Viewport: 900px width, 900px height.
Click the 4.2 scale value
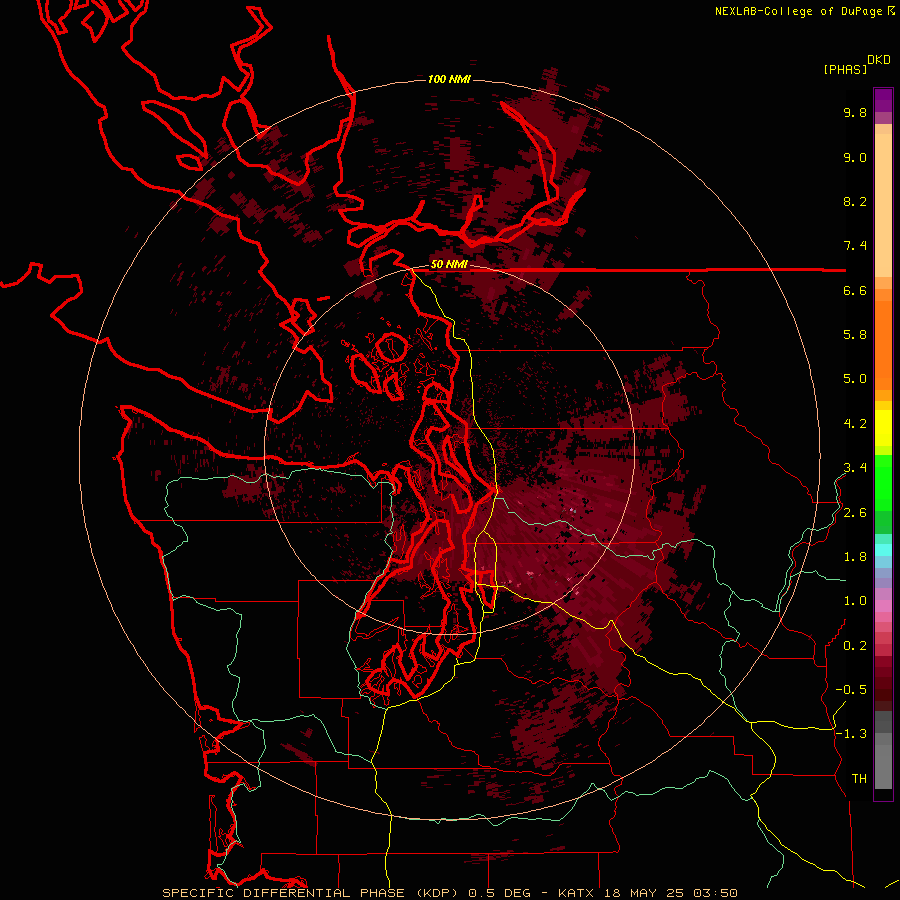855,424
